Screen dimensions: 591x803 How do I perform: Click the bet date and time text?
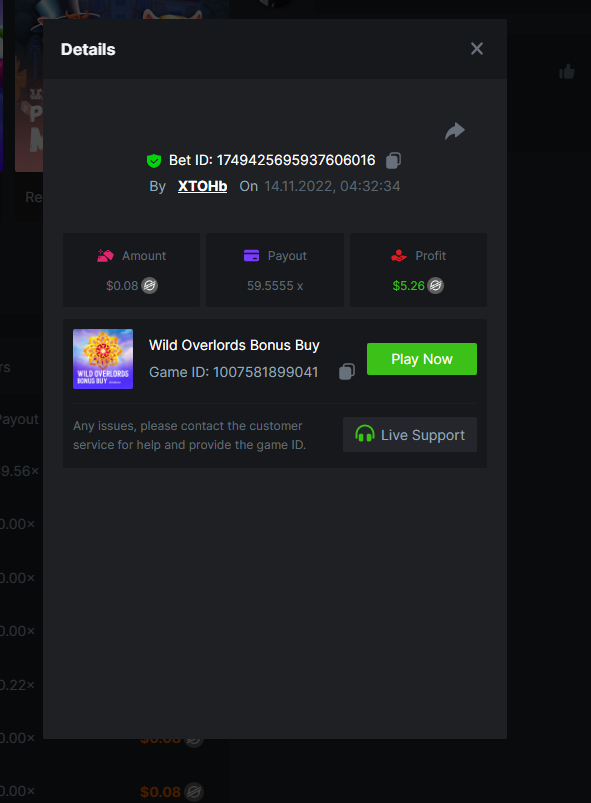tap(332, 186)
